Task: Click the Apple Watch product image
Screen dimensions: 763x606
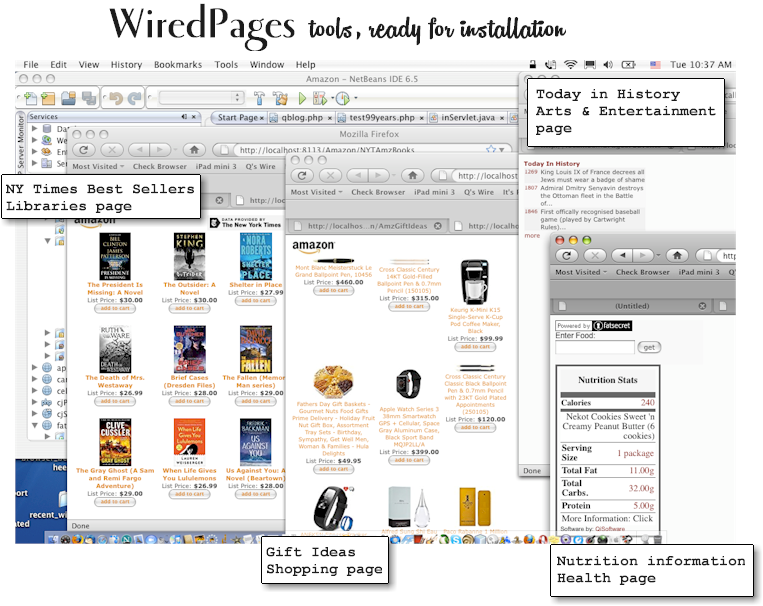Action: click(x=409, y=384)
